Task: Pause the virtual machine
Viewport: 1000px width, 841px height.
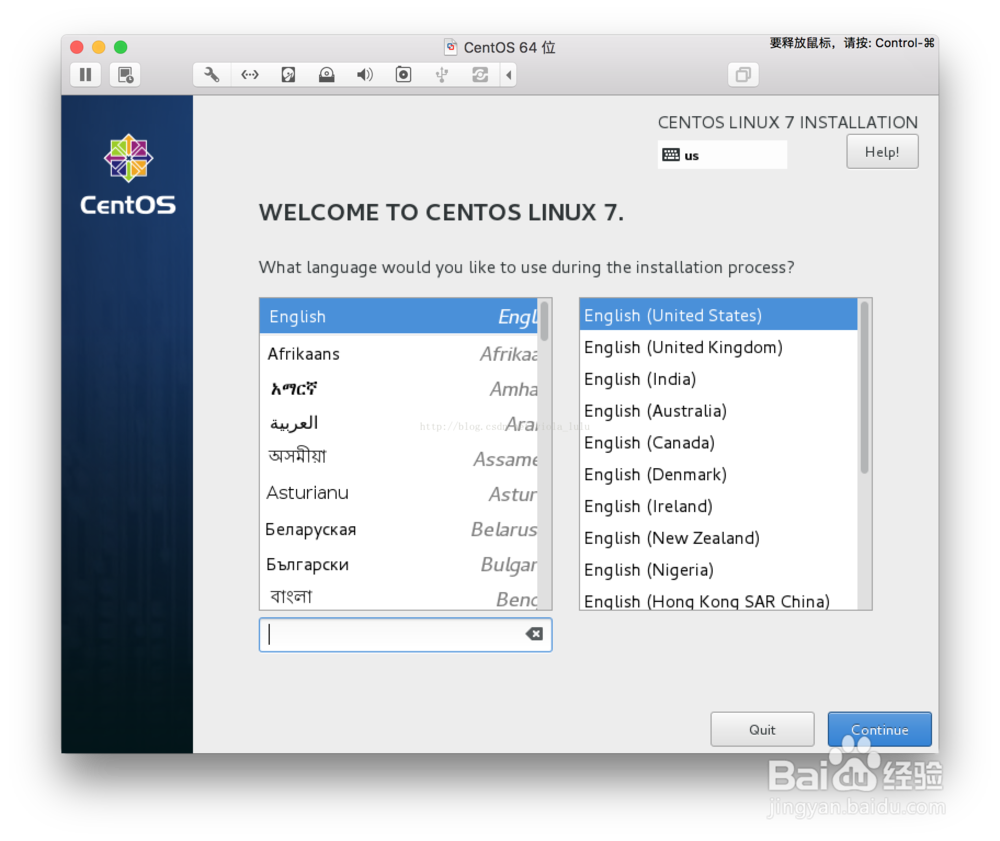Action: coord(85,75)
